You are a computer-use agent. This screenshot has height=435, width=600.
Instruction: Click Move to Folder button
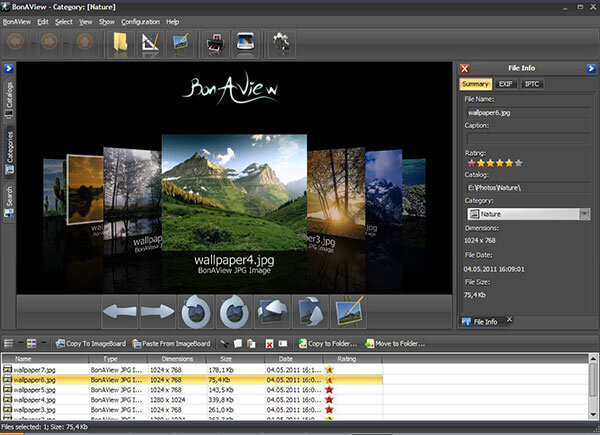[393, 343]
